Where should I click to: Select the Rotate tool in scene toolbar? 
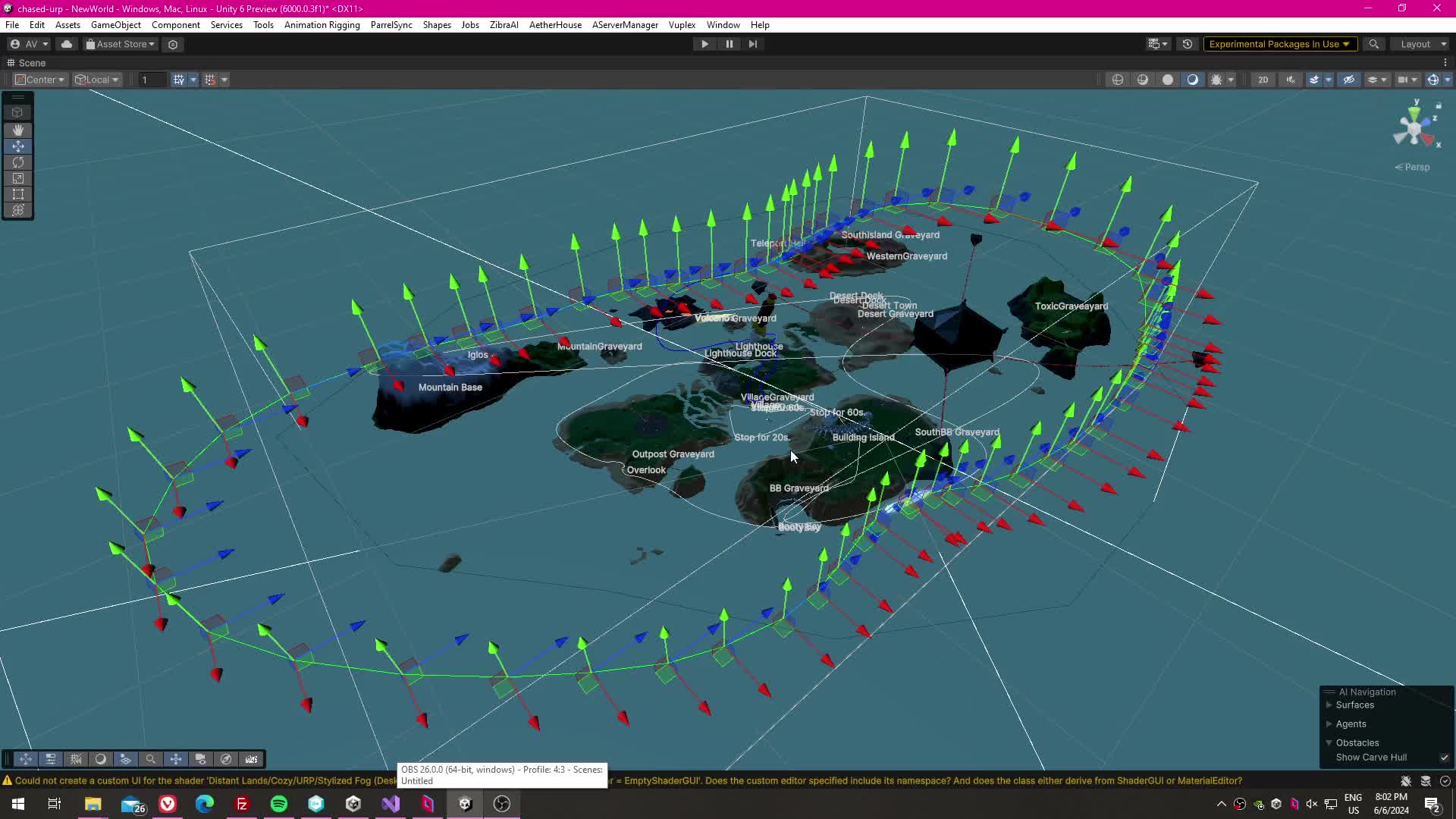18,162
